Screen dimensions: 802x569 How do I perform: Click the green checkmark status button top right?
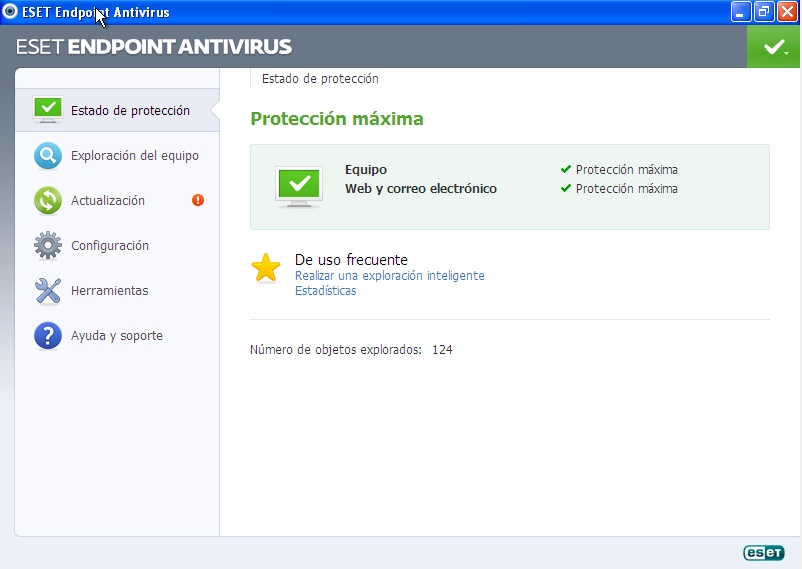coord(773,47)
